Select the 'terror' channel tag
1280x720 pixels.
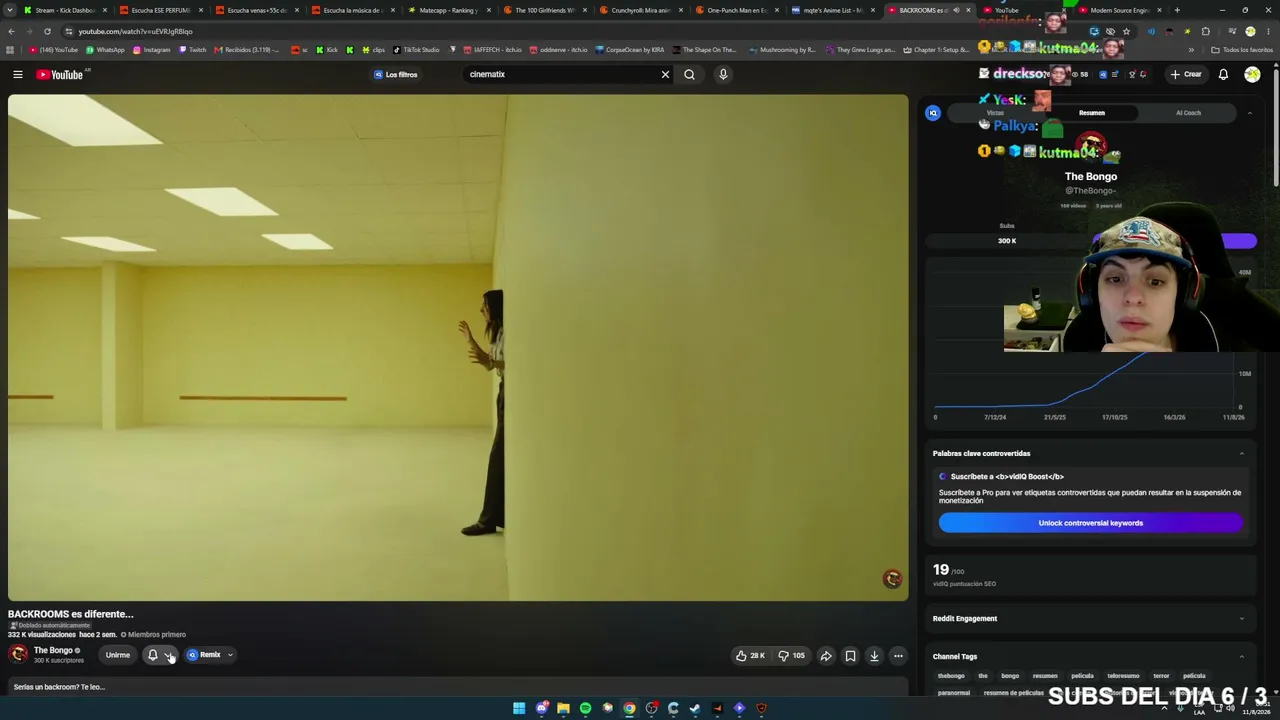pyautogui.click(x=1161, y=676)
